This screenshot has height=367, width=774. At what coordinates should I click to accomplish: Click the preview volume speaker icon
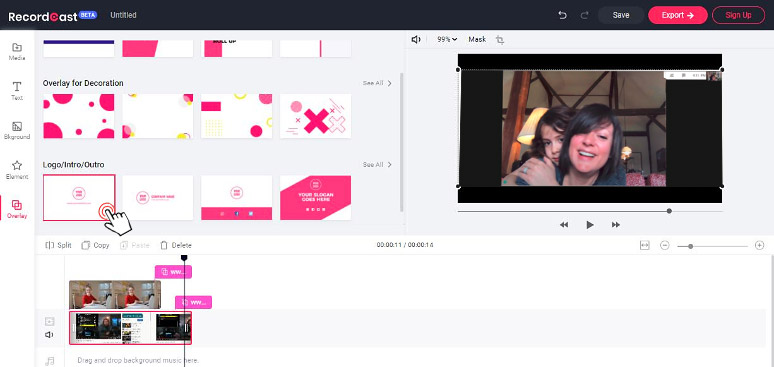pos(416,40)
